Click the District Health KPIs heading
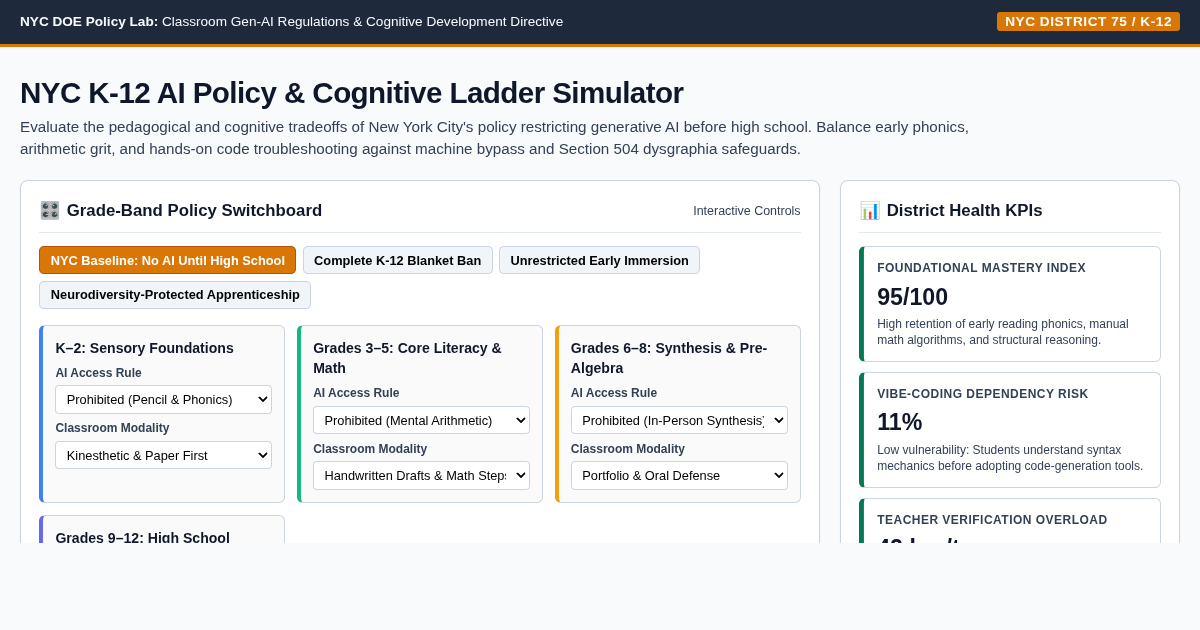The image size is (1200, 630). click(x=964, y=211)
